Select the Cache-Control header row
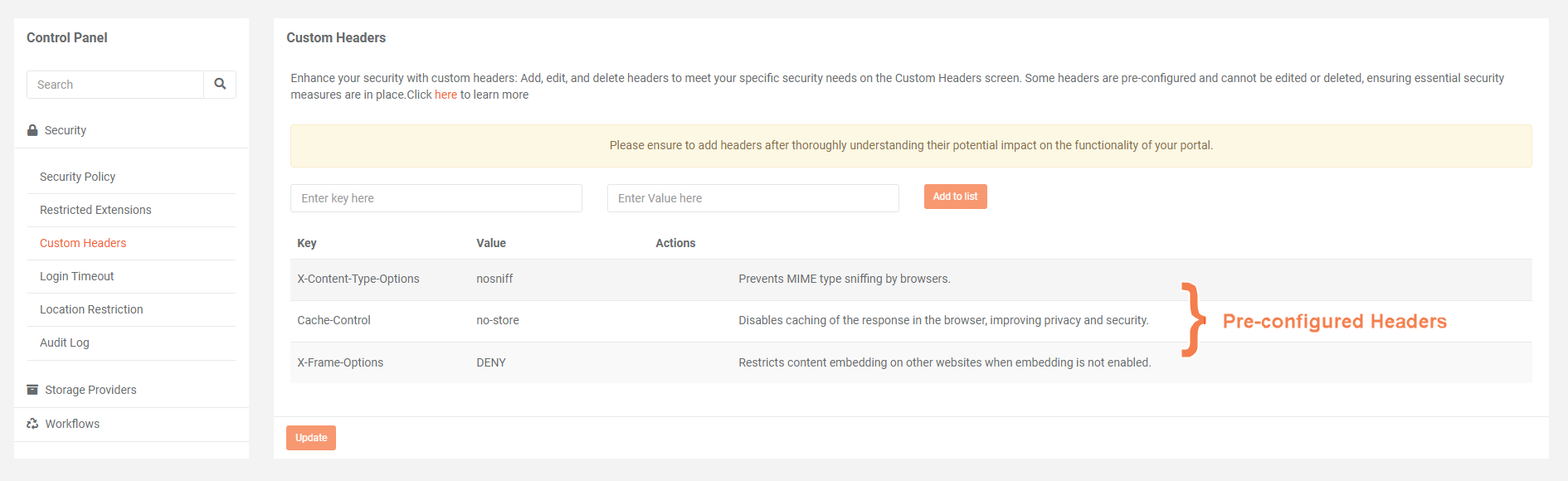The height and width of the screenshot is (481, 1568). (334, 321)
